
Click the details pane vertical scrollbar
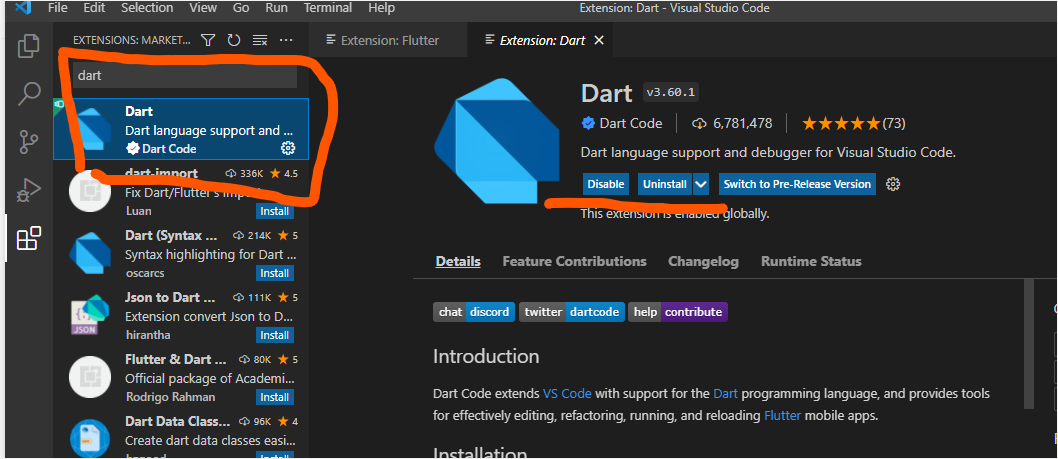tap(1028, 344)
